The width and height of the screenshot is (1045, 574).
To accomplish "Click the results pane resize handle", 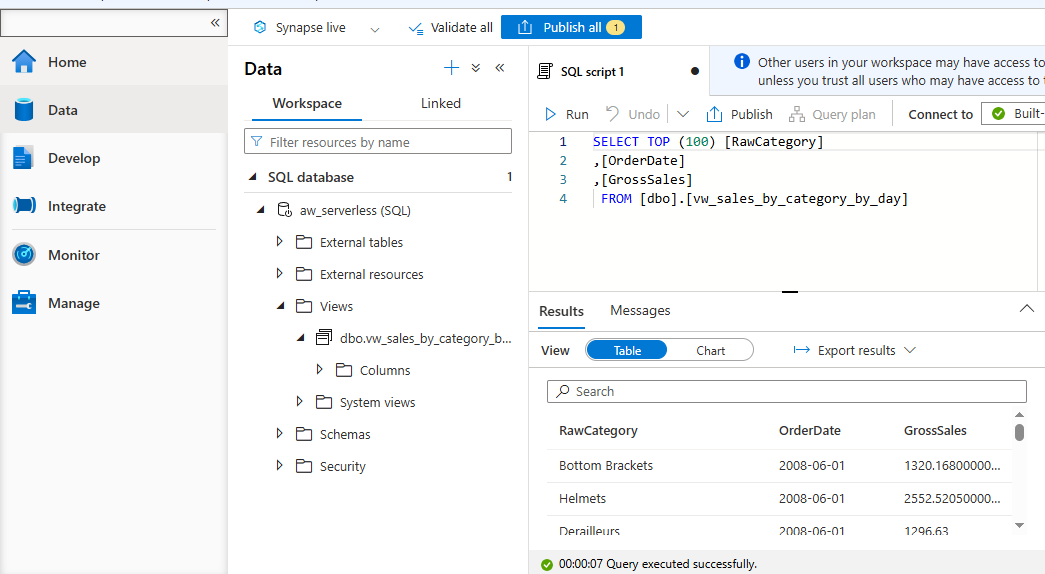I will coord(790,292).
